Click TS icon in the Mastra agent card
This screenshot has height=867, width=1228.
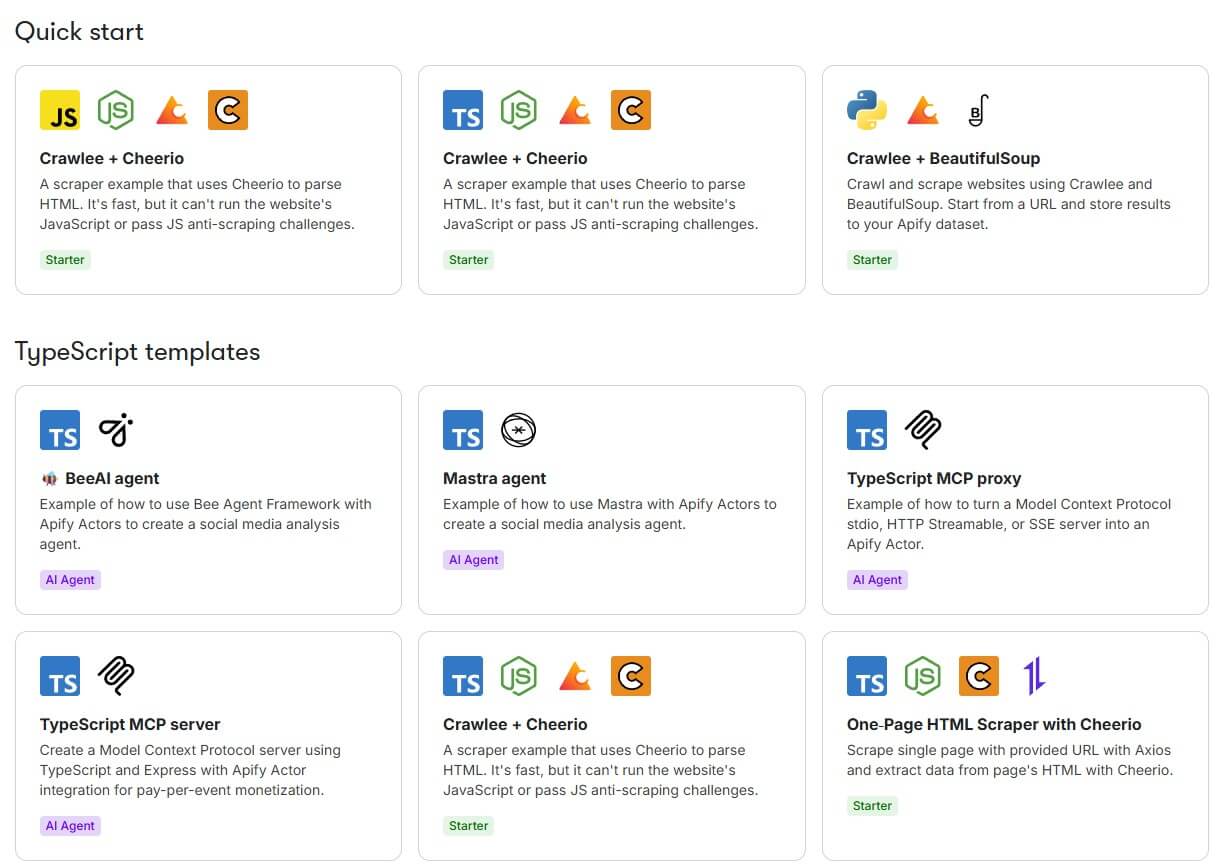pos(463,430)
